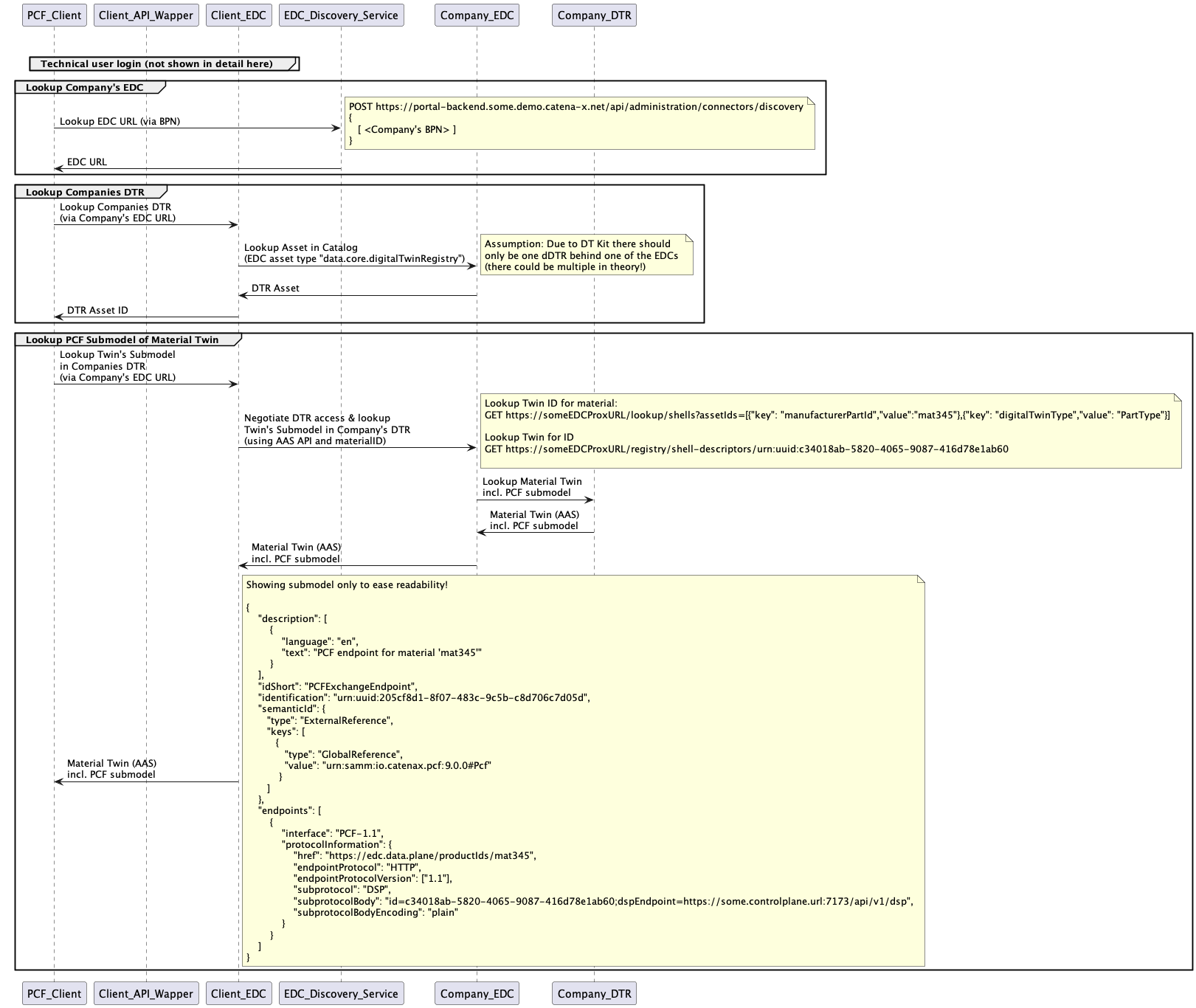Click the 'Lookup Companies DTR' frame label

pos(85,193)
